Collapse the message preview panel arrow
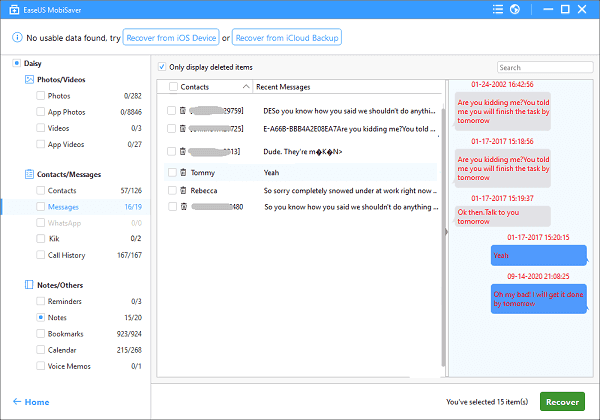 point(445,230)
